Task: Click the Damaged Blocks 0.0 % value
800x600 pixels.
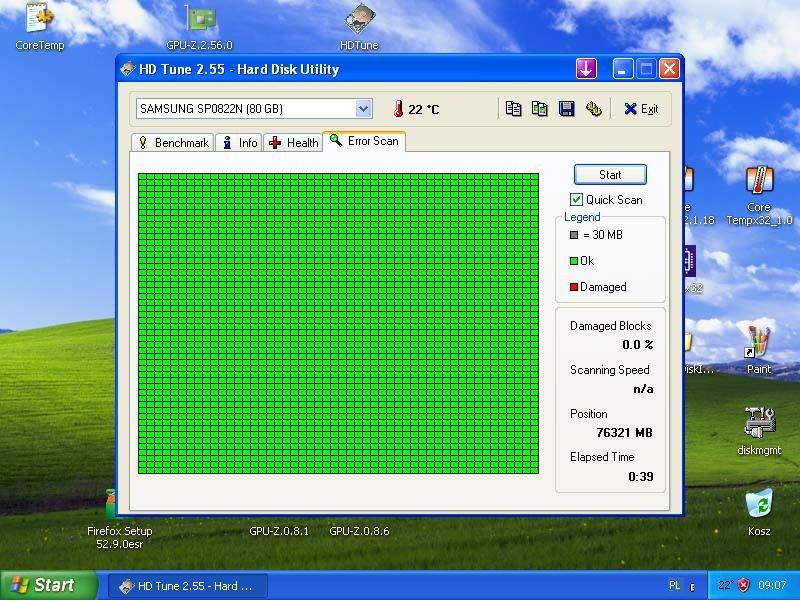Action: (637, 345)
